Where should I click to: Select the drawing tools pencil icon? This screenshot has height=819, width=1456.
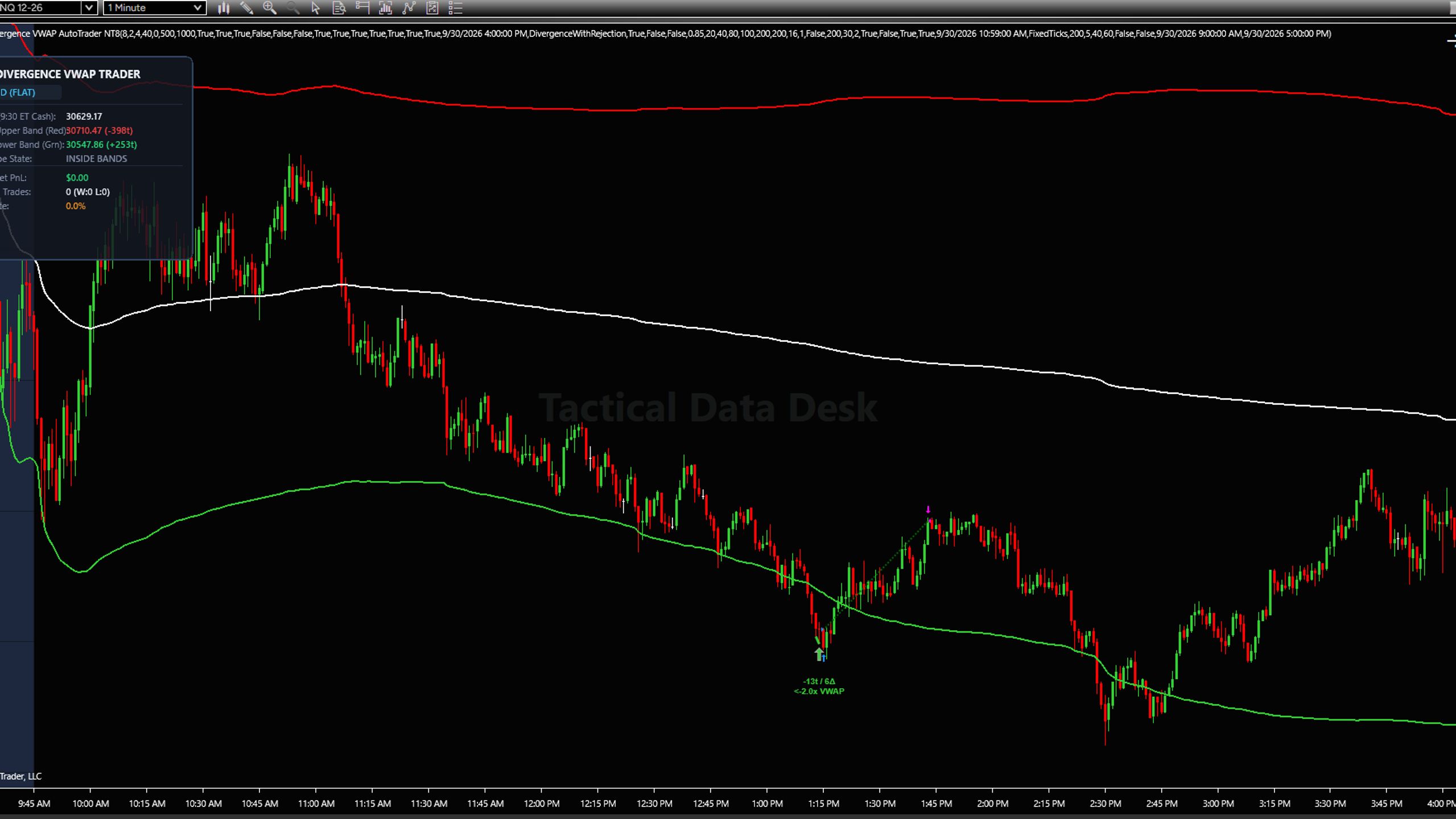click(x=246, y=8)
